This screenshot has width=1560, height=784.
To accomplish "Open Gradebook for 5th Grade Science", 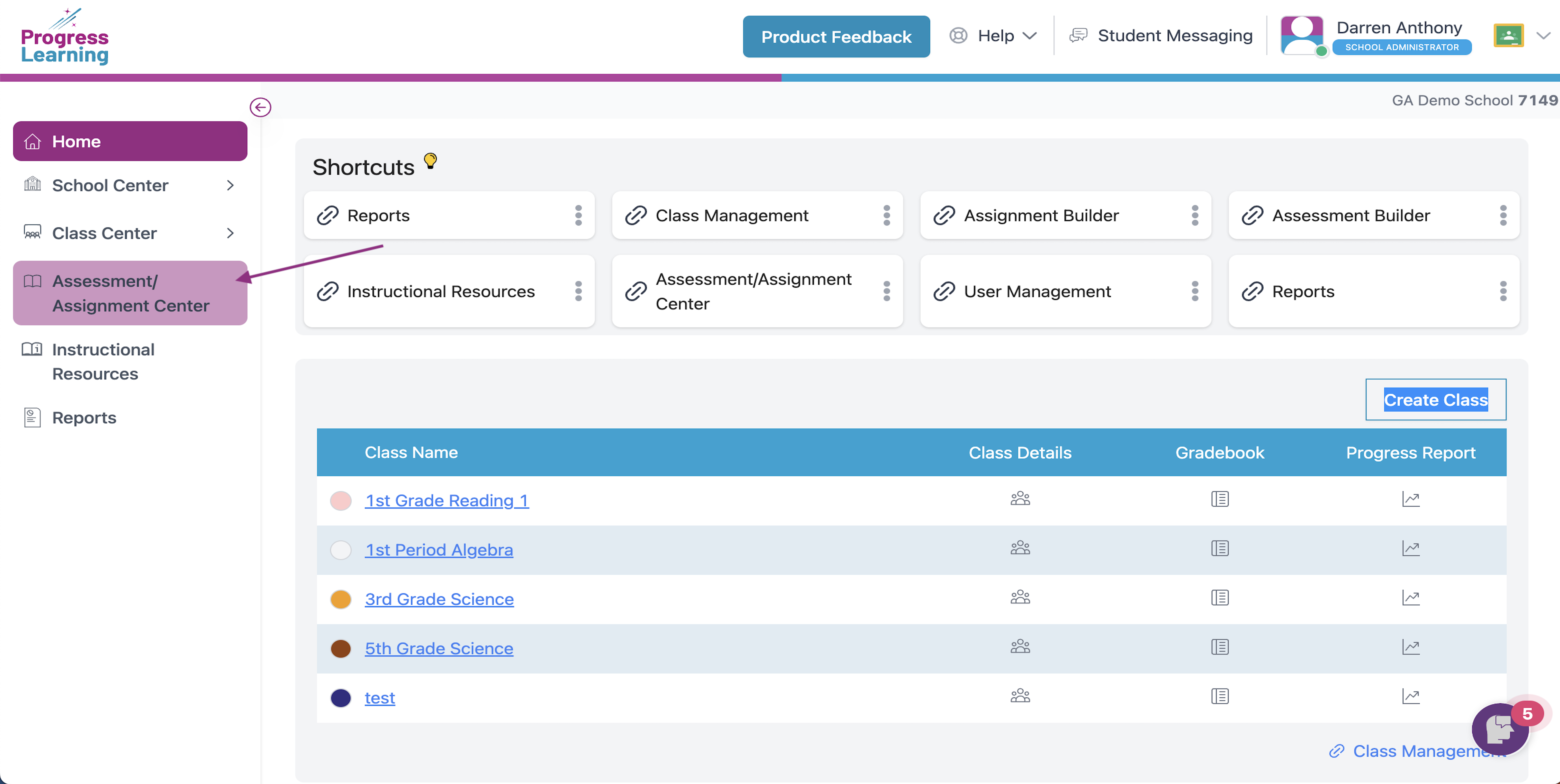I will [1220, 647].
